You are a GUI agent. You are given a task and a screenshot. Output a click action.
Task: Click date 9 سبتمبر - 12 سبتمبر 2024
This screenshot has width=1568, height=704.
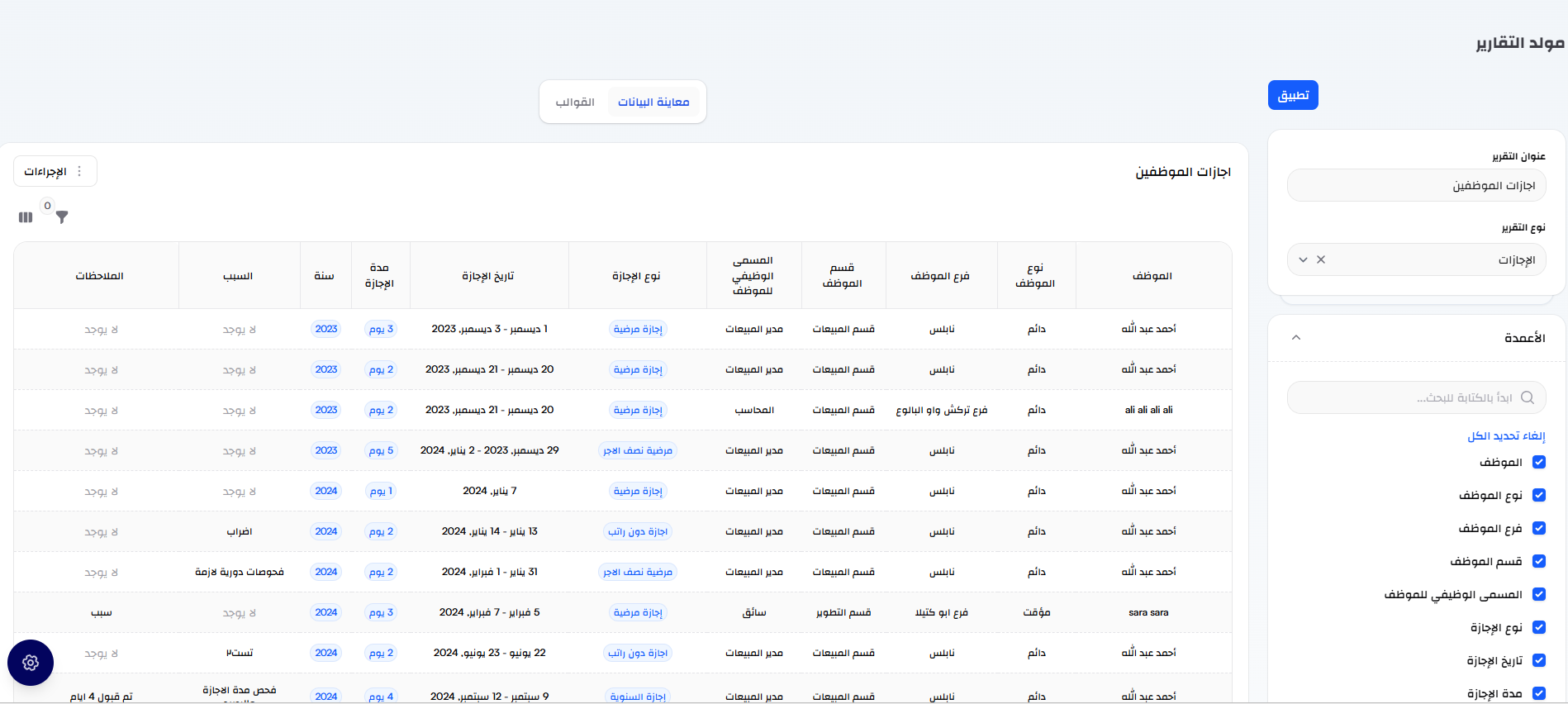(x=490, y=697)
